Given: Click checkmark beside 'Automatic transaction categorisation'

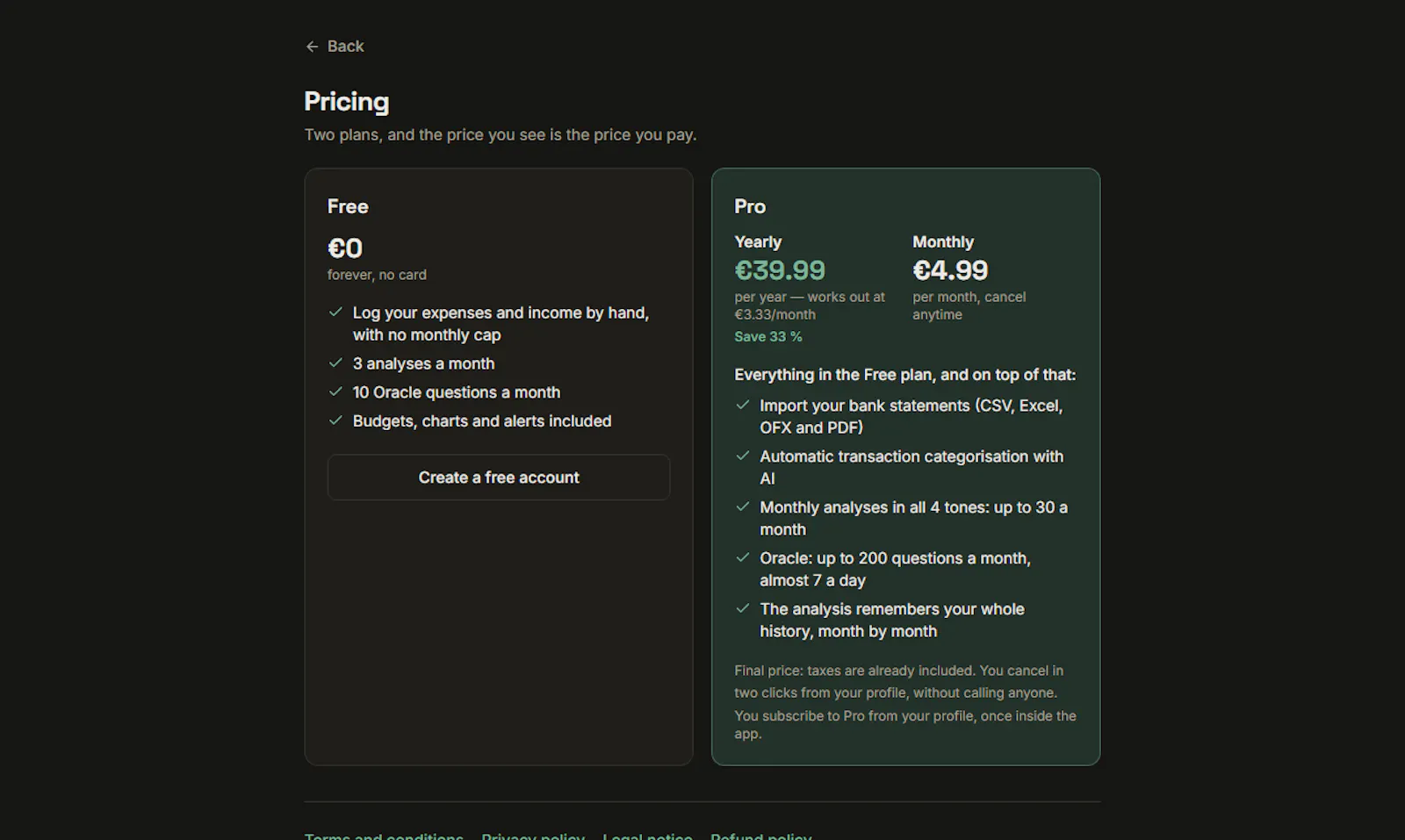Looking at the screenshot, I should (x=743, y=456).
